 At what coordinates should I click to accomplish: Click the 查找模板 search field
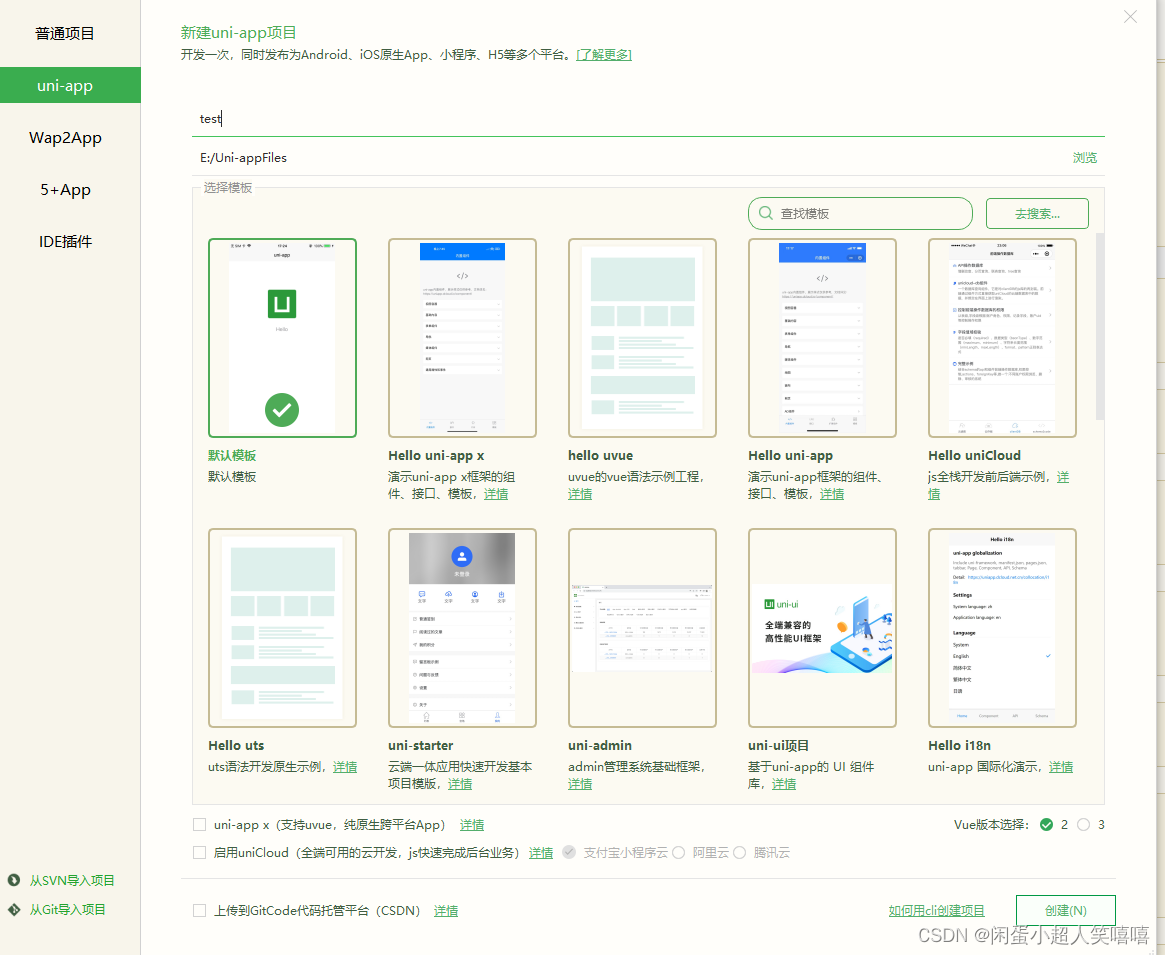pyautogui.click(x=860, y=214)
